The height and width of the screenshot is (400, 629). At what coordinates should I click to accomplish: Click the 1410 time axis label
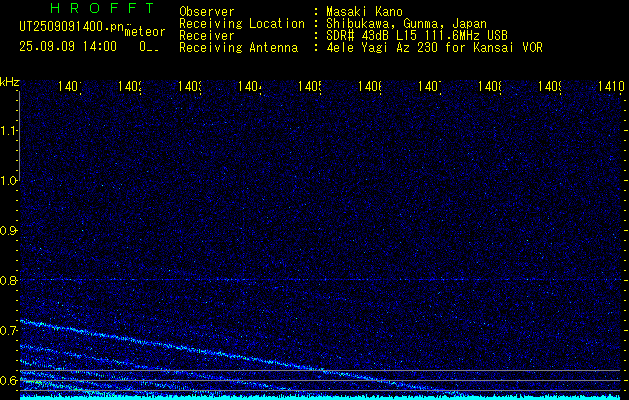[x=611, y=86]
